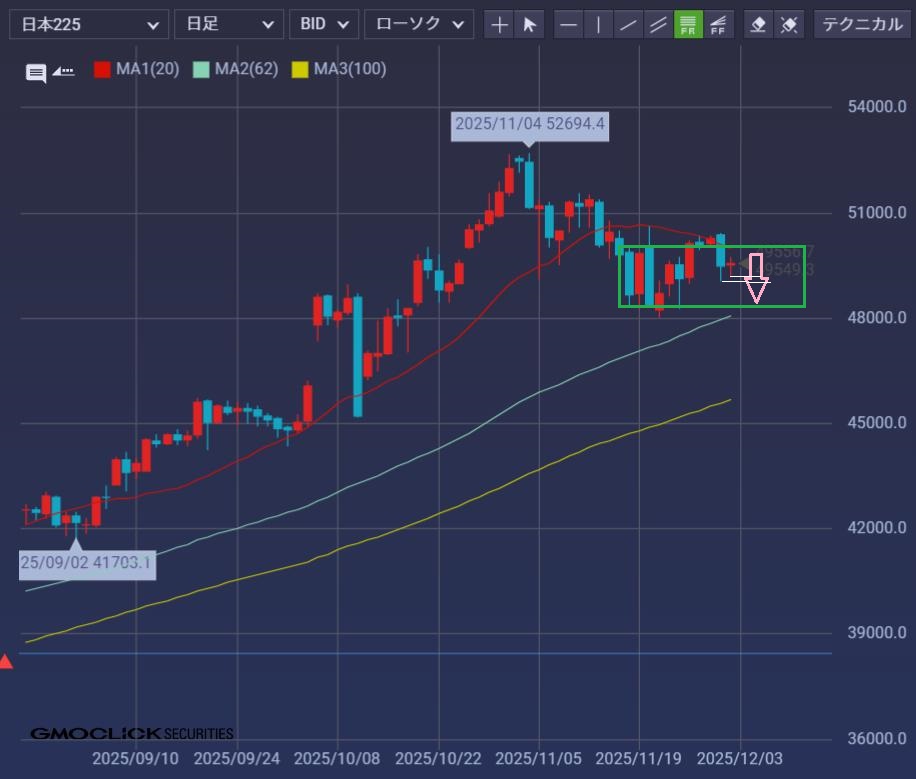Click the eraser tool icon
This screenshot has height=779, width=916.
(759, 24)
